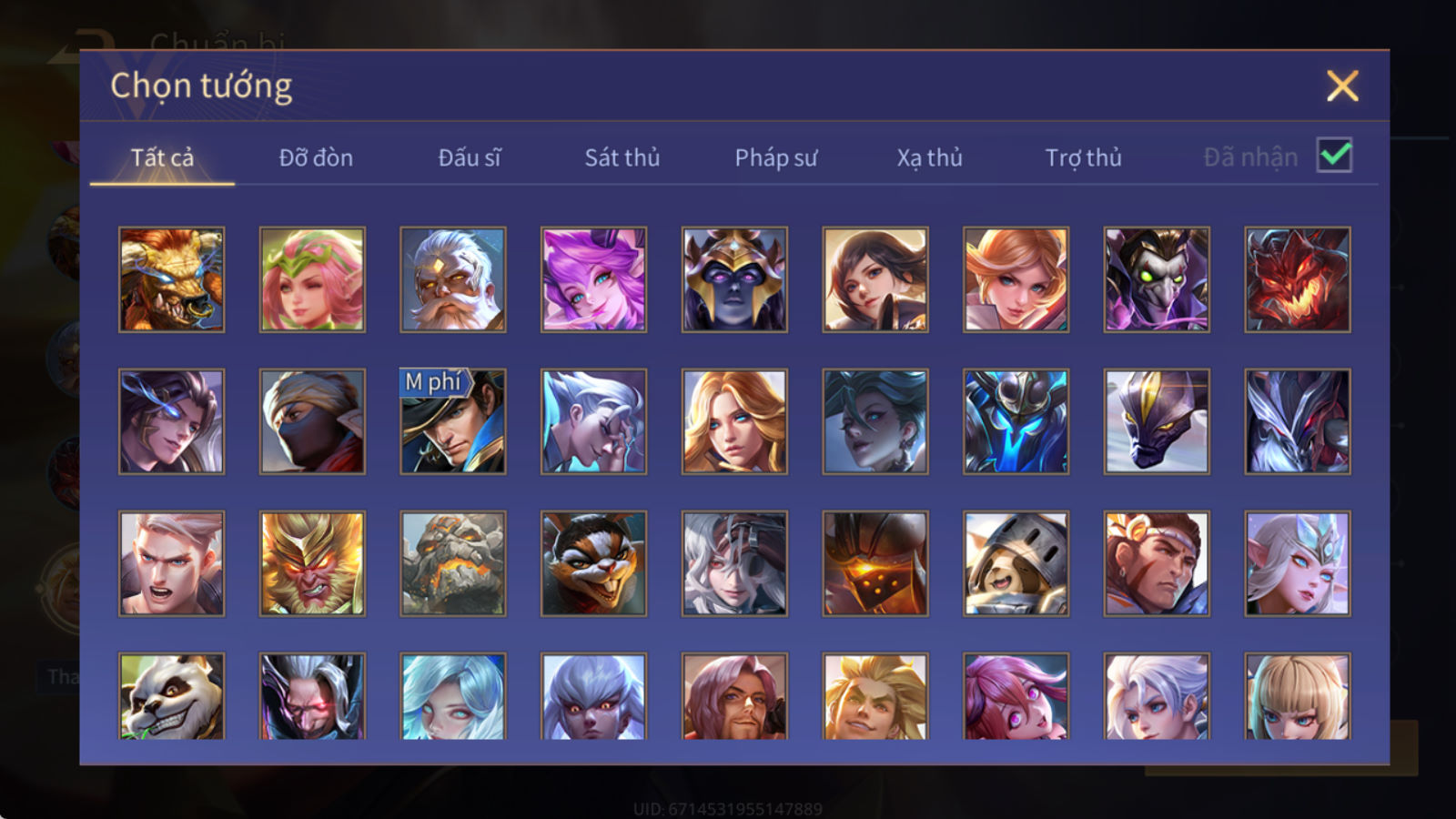
Task: Switch to the Đỡ đòn tab
Action: click(316, 157)
